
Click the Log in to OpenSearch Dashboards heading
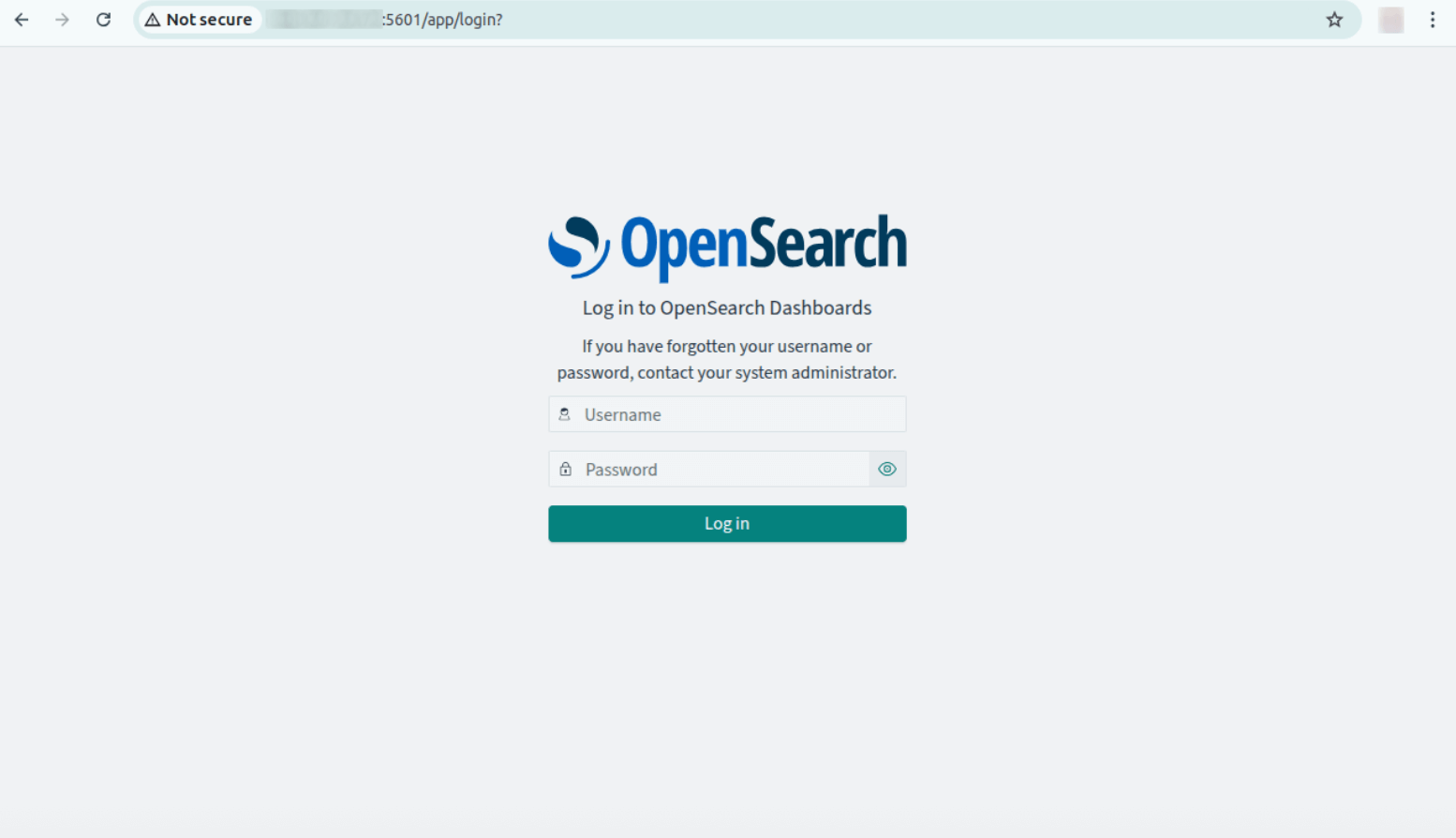[726, 307]
